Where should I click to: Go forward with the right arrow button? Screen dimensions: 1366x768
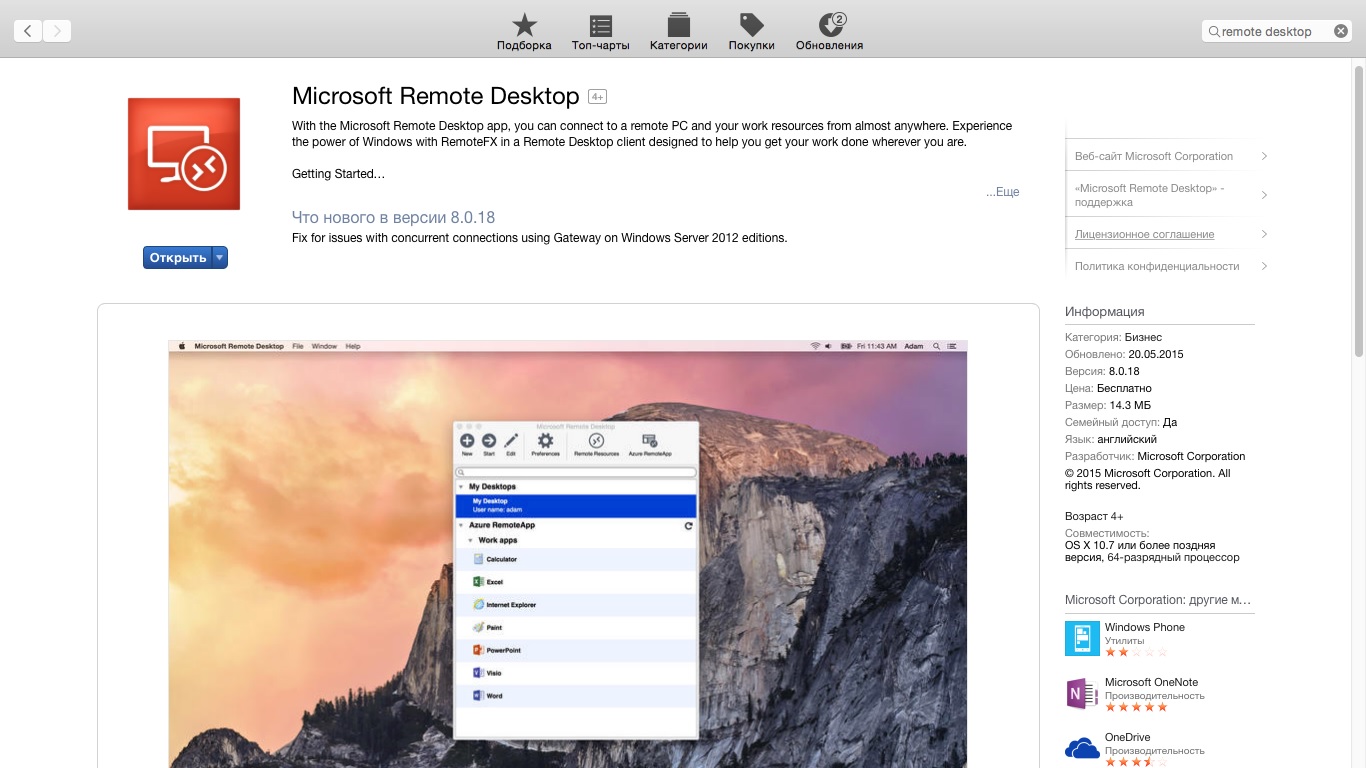coord(57,31)
